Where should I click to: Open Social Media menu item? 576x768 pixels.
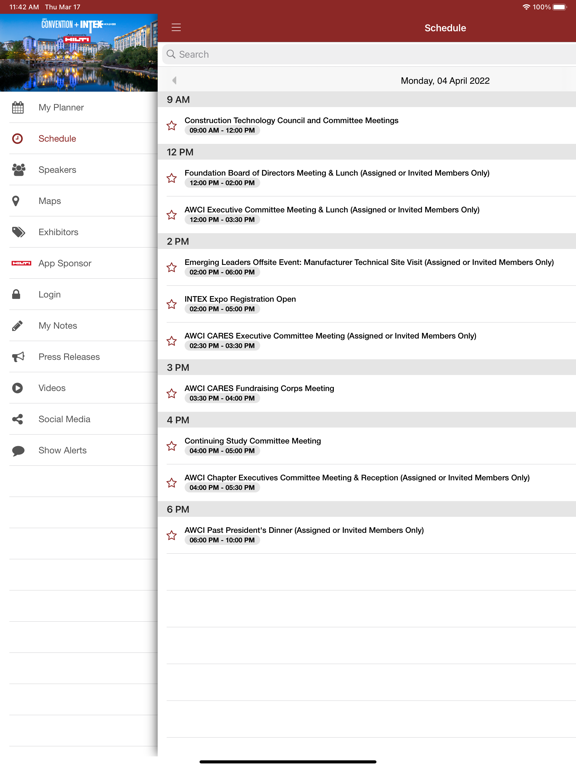click(78, 419)
